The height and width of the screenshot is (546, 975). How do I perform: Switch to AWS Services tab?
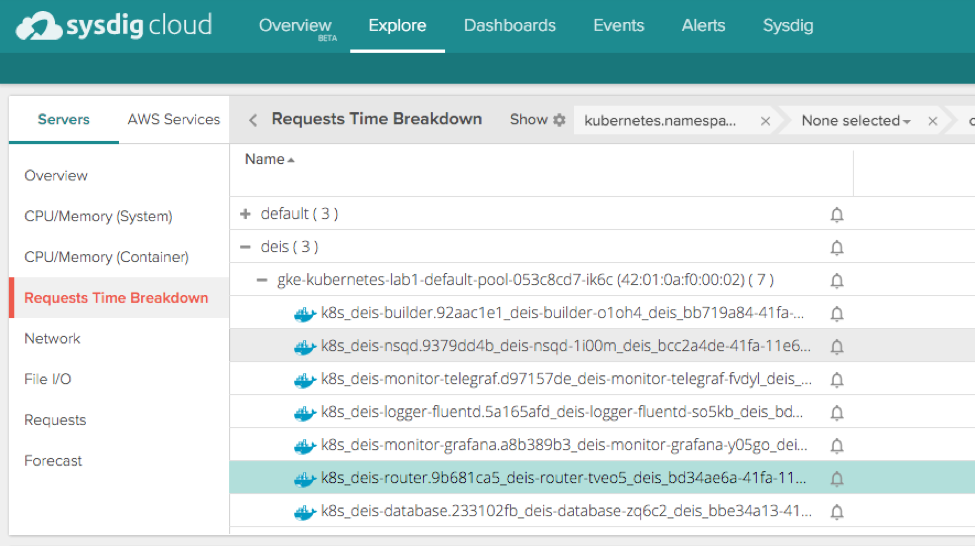pos(173,119)
